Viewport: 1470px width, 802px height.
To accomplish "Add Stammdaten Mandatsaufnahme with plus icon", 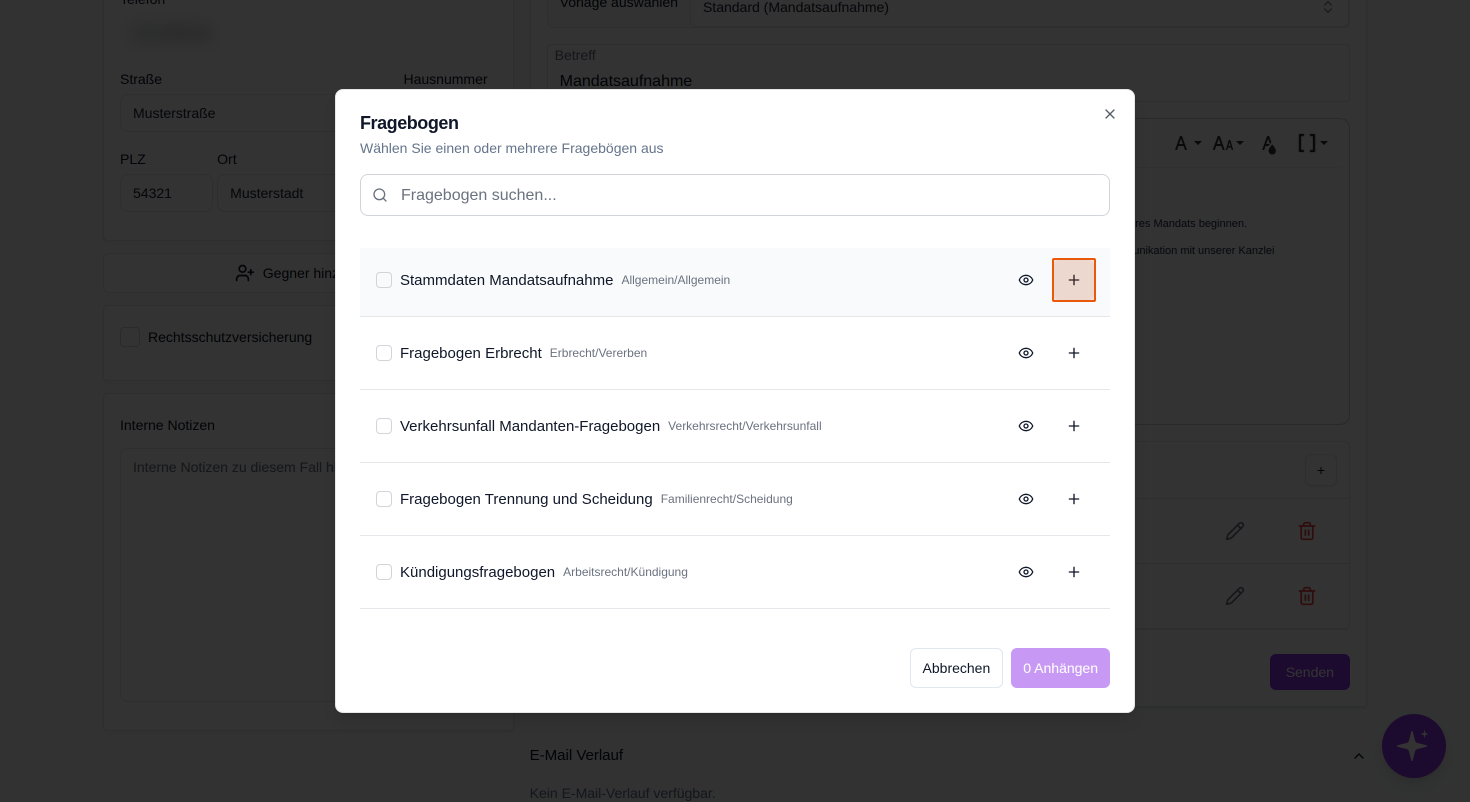I will coord(1074,280).
